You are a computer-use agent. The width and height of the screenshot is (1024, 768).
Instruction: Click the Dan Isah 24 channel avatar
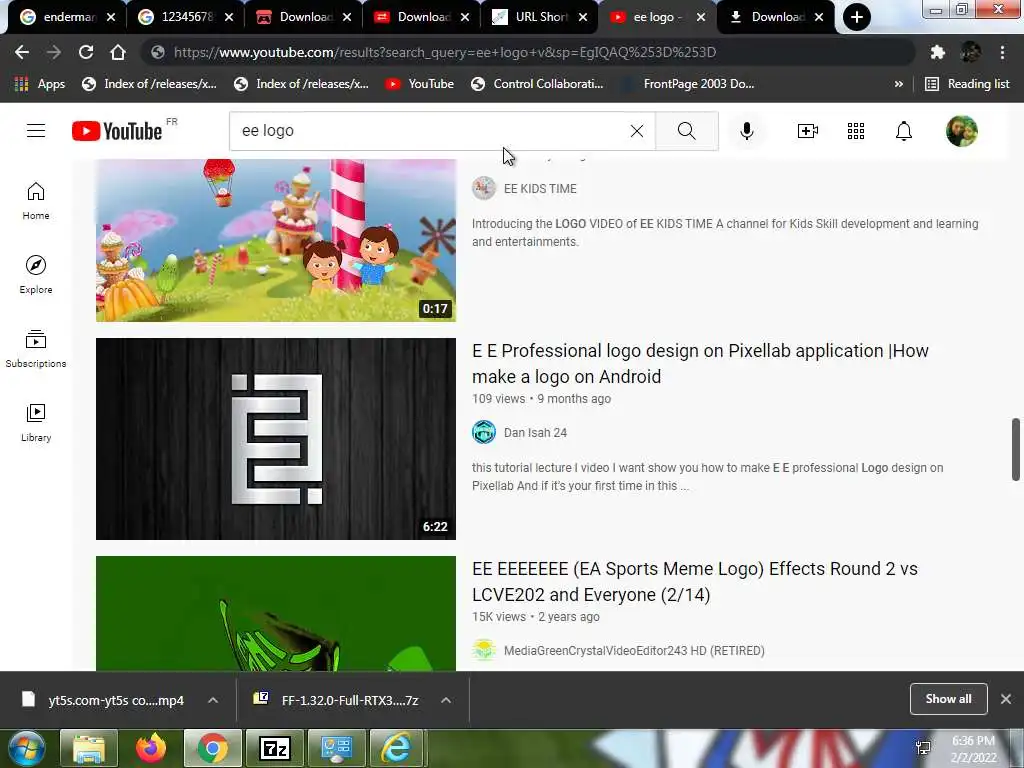click(x=484, y=432)
